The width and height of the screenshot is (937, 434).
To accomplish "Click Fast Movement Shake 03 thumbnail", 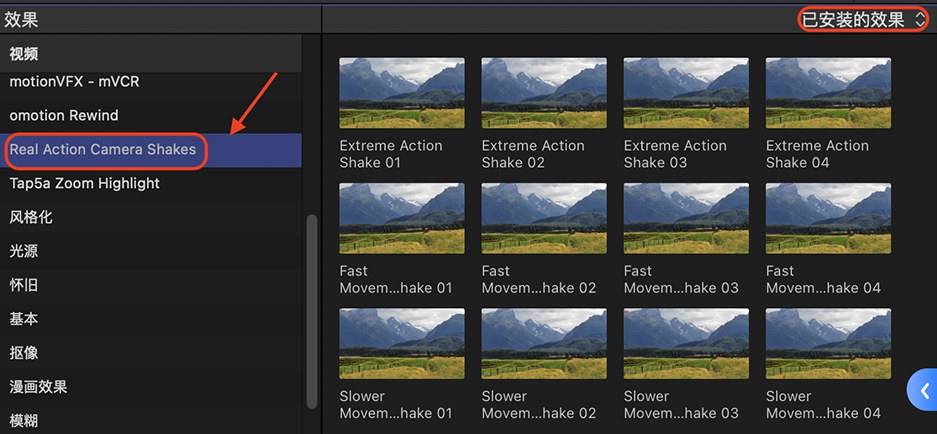I will 686,217.
